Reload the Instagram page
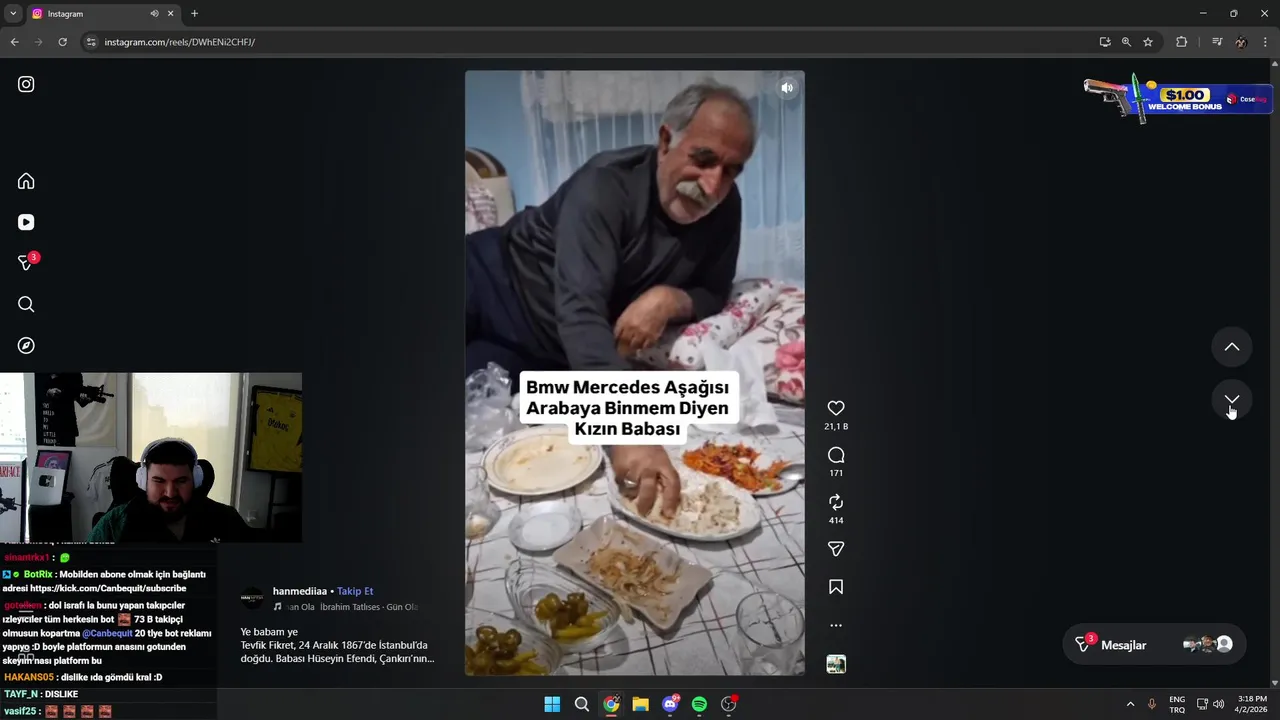The width and height of the screenshot is (1280, 720). 62,42
